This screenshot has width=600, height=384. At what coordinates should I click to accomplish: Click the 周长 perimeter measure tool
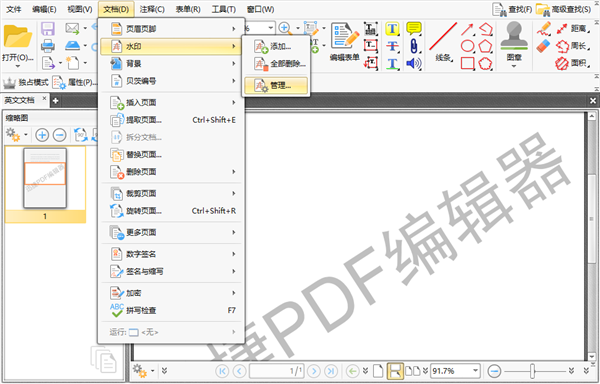coord(573,46)
